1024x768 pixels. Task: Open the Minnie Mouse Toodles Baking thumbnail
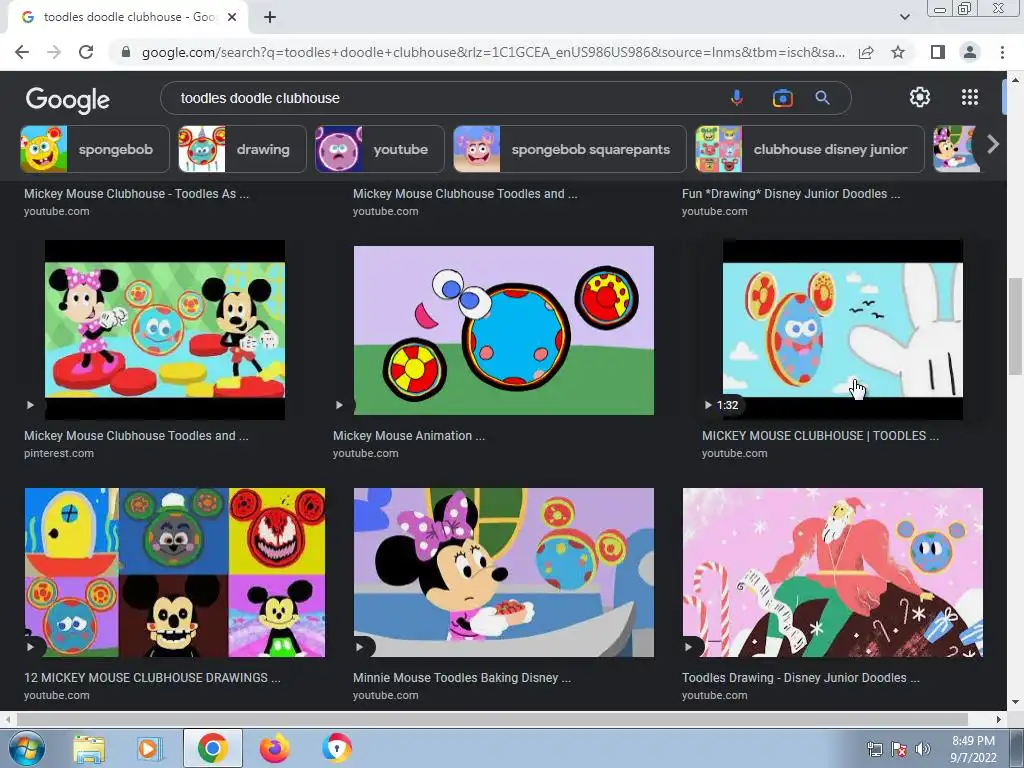click(x=504, y=572)
